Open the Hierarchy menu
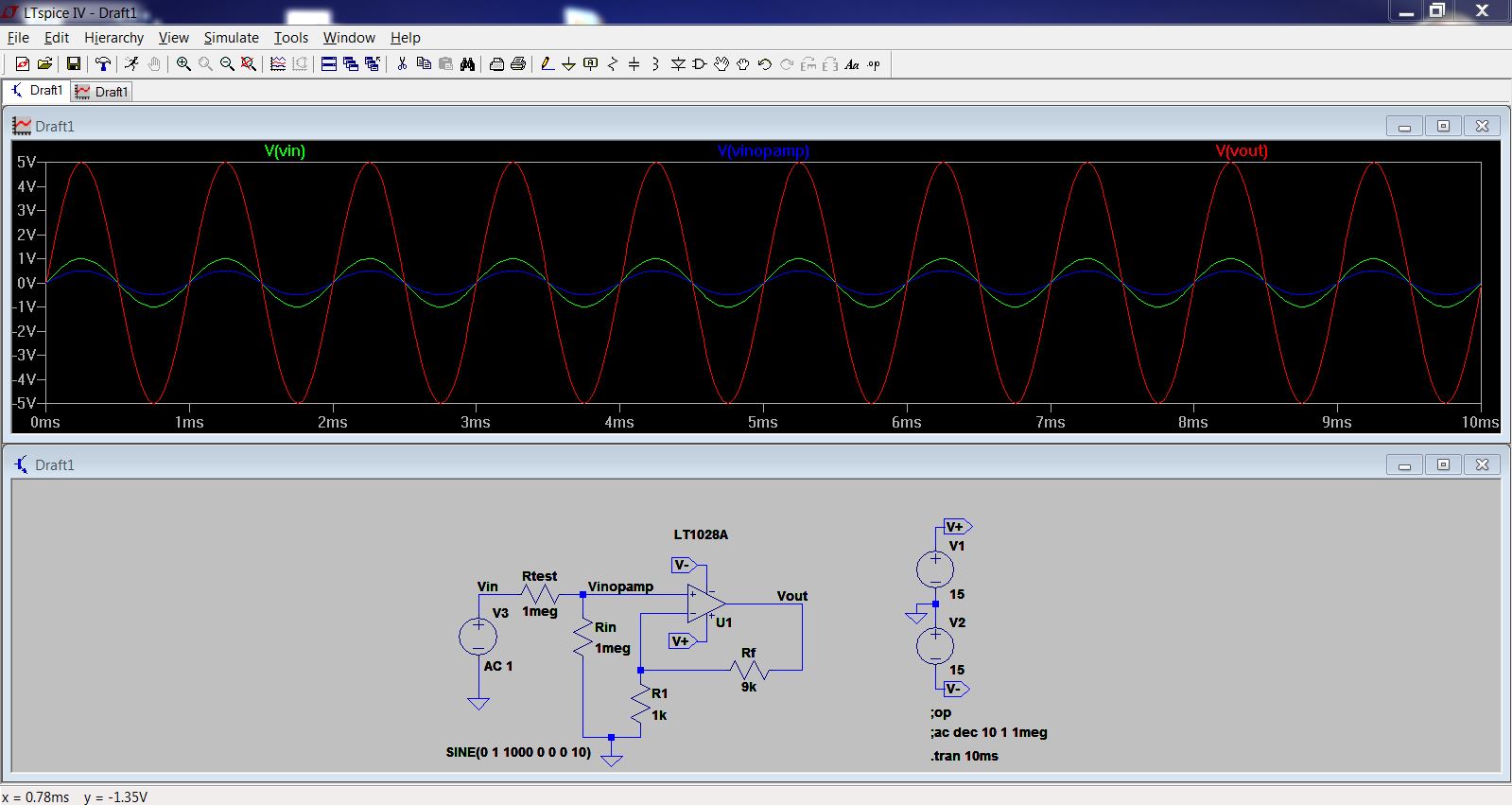 (113, 38)
